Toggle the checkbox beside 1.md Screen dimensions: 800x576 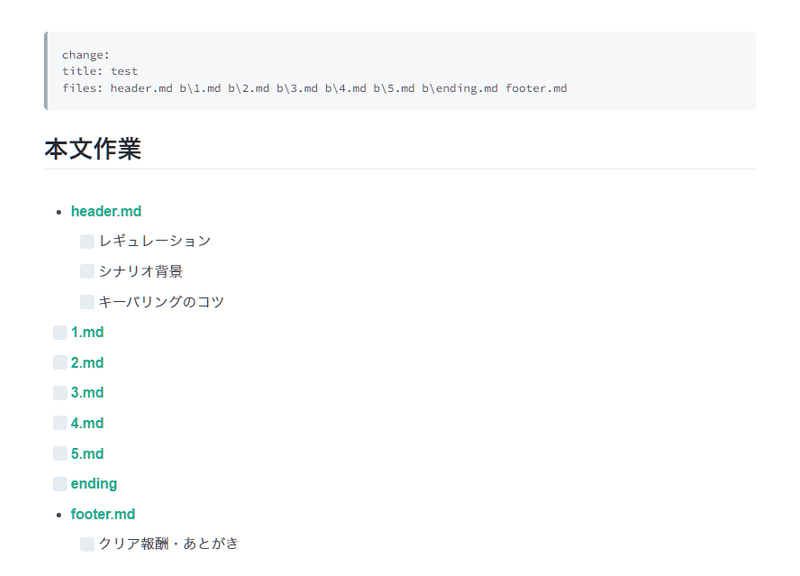60,332
